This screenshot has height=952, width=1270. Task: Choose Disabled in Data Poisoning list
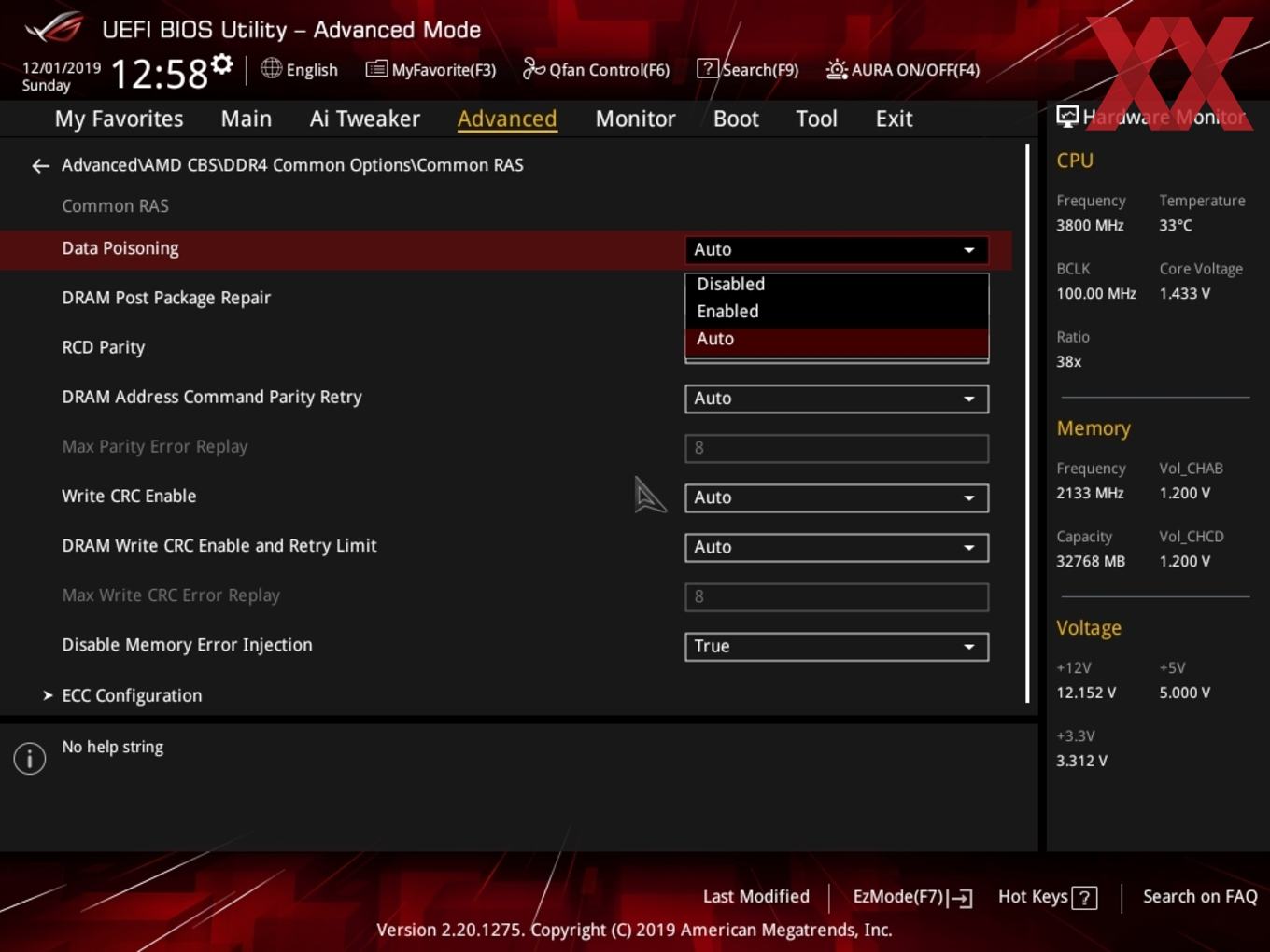837,284
